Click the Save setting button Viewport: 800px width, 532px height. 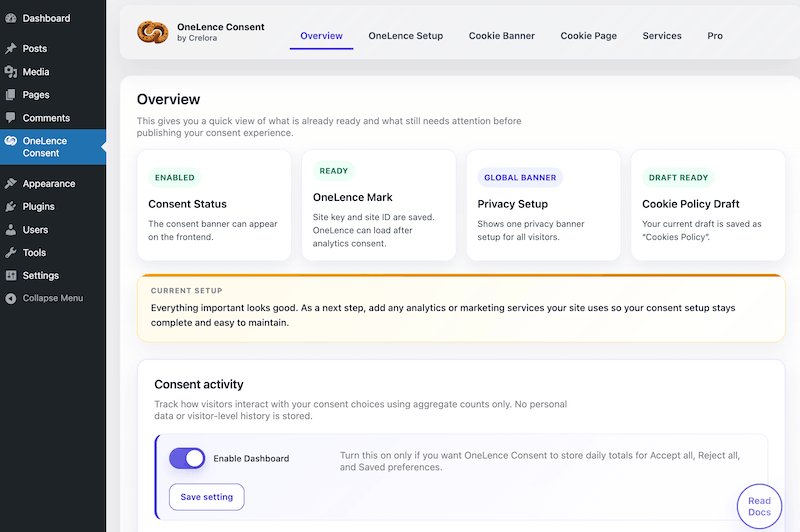[207, 497]
